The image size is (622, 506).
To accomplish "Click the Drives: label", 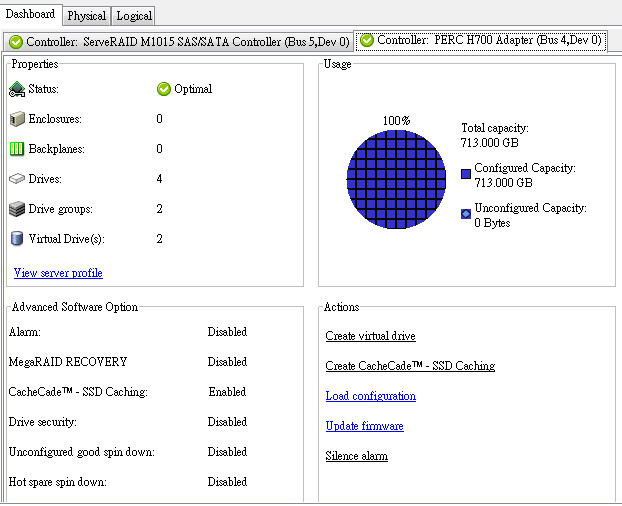I will coord(45,179).
